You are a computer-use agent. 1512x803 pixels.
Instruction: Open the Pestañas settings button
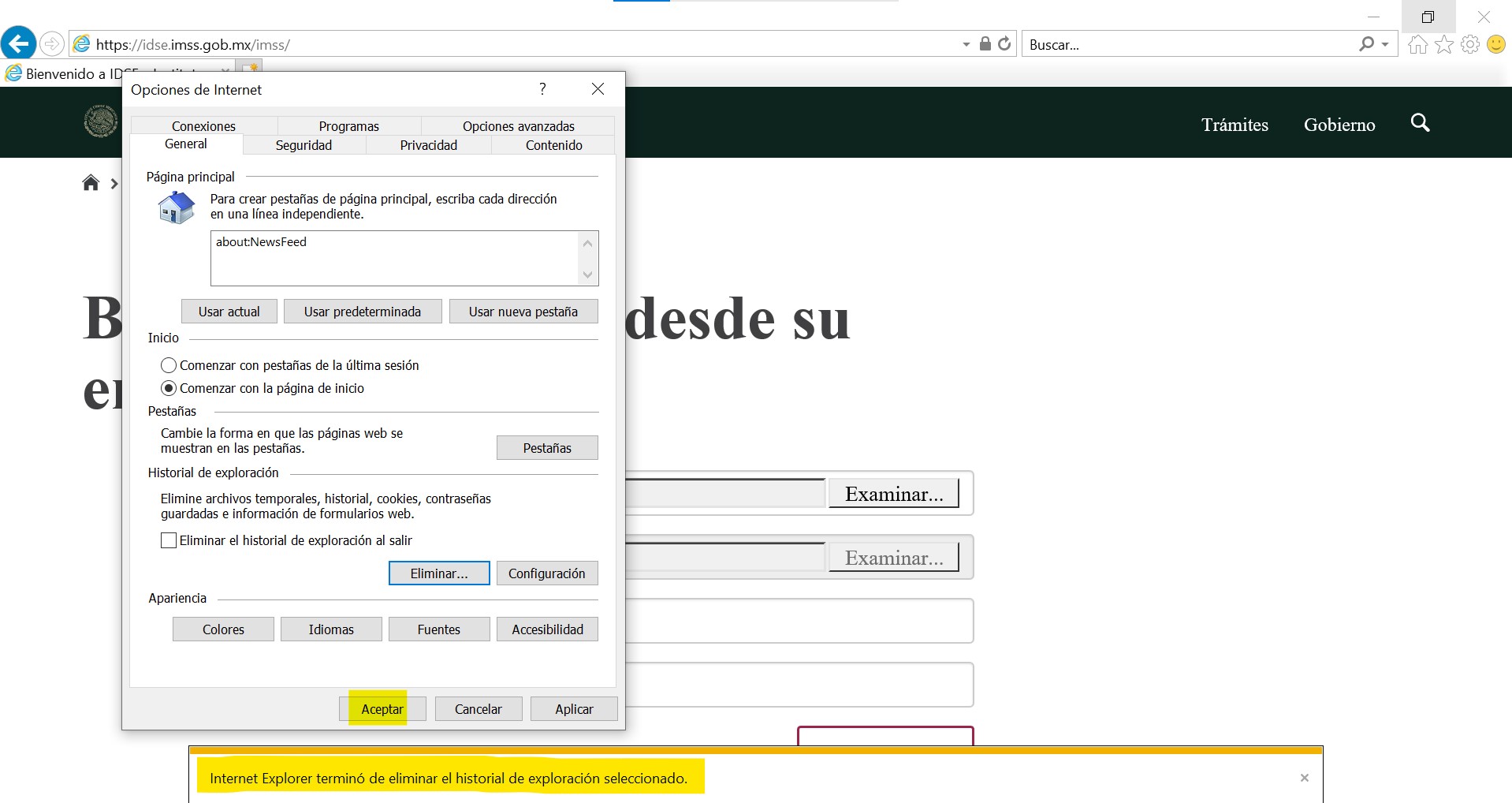click(x=547, y=448)
